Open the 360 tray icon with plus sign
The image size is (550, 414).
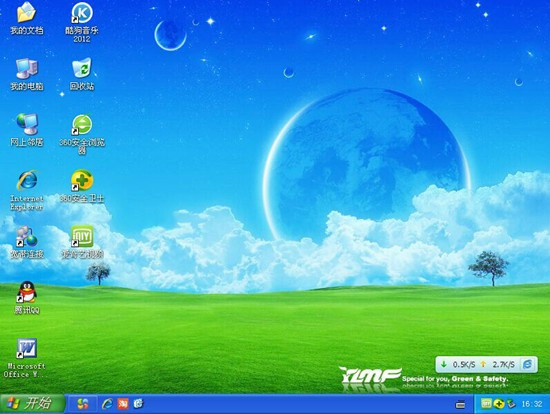point(498,404)
